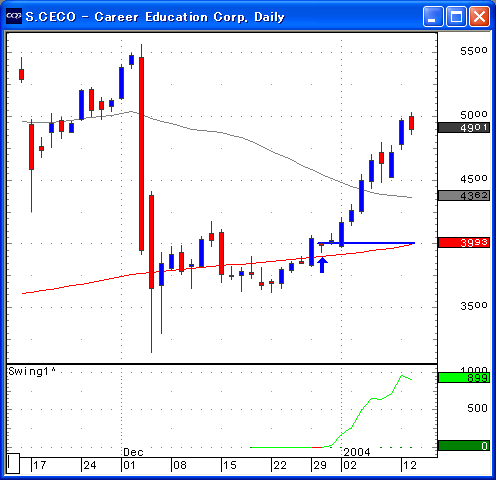Click the Dec month label on time axis
Screen dimensions: 496x480
(133, 452)
